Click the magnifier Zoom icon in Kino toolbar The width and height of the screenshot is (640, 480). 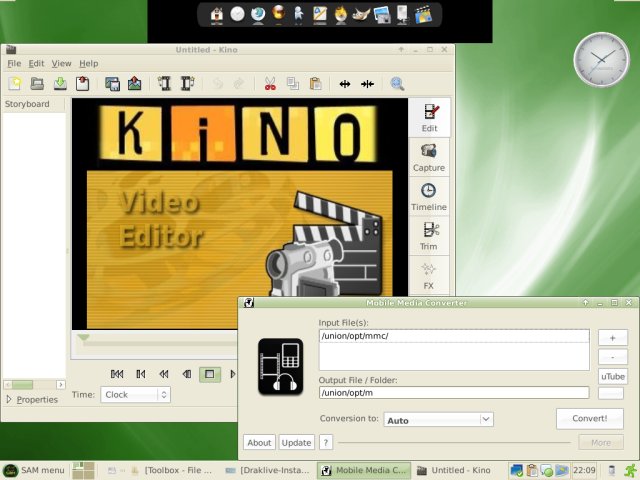tap(397, 84)
